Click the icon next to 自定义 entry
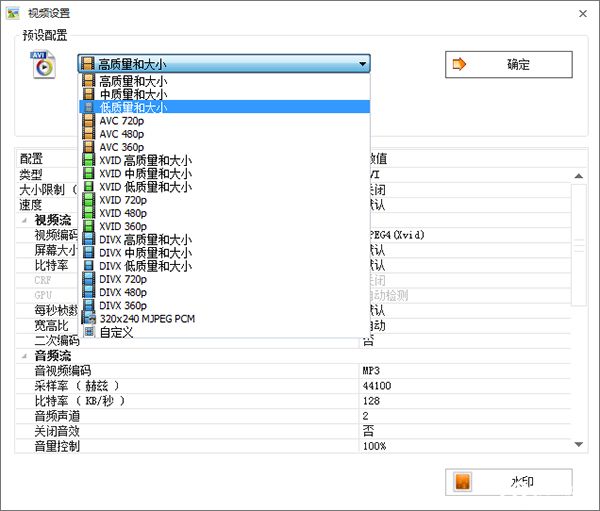The image size is (600, 511). pyautogui.click(x=89, y=331)
